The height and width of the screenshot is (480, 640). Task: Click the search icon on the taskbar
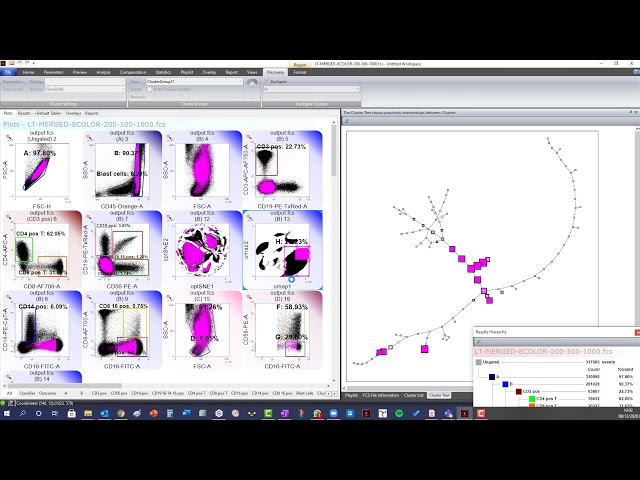pos(22,413)
